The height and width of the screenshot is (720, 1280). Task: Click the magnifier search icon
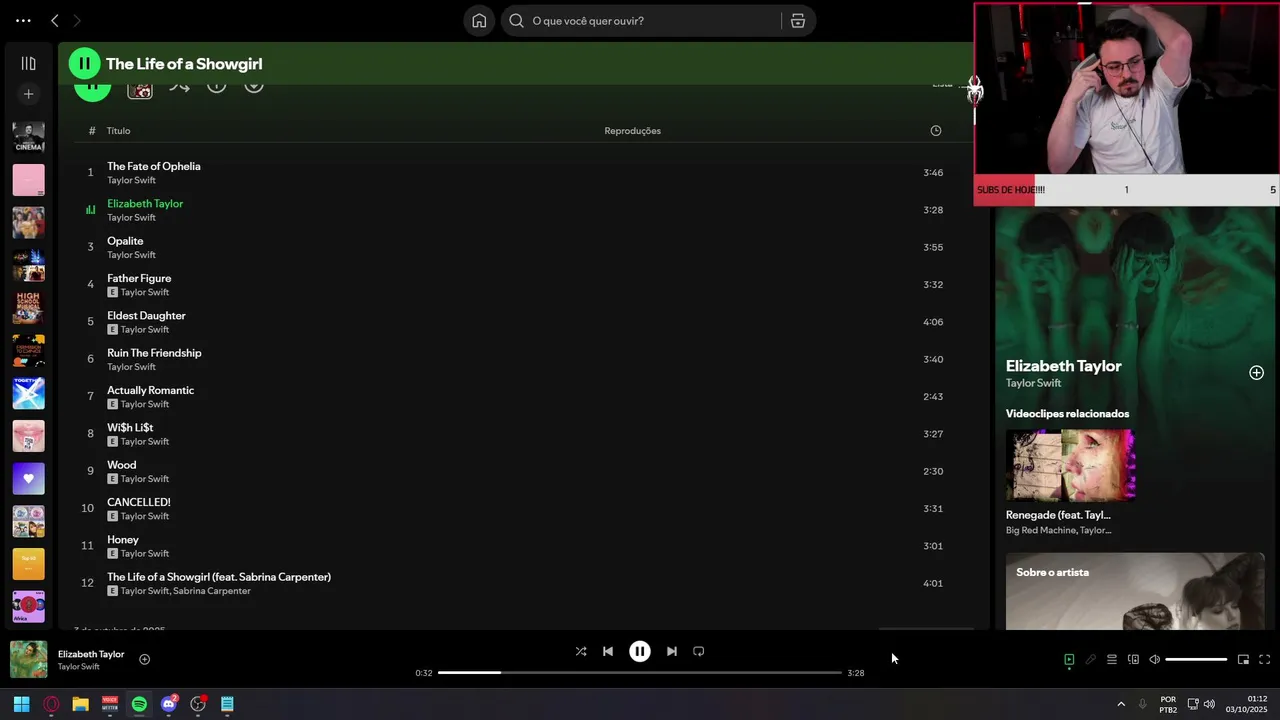pyautogui.click(x=517, y=20)
